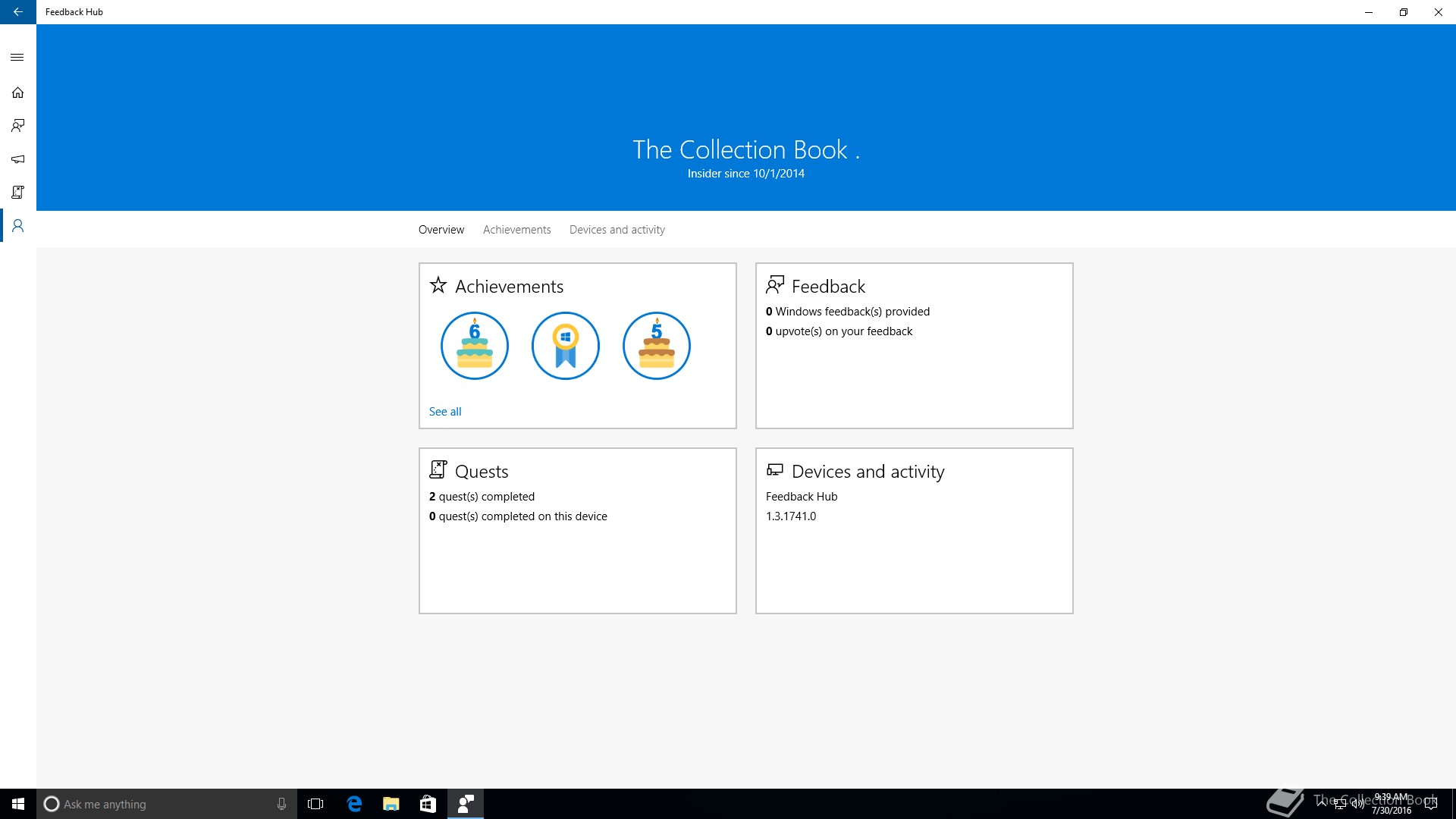Viewport: 1456px width, 819px height.
Task: Click the Feedback card heading
Action: [828, 287]
